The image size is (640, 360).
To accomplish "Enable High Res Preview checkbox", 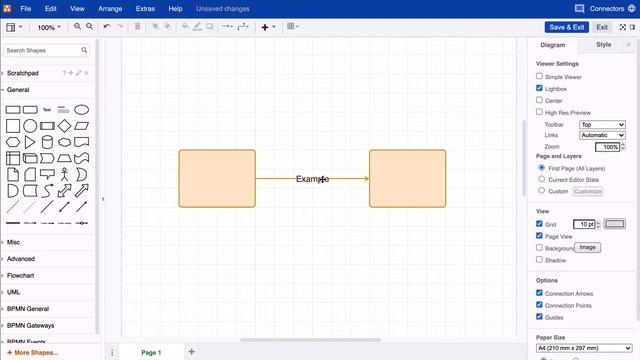I will click(x=539, y=112).
